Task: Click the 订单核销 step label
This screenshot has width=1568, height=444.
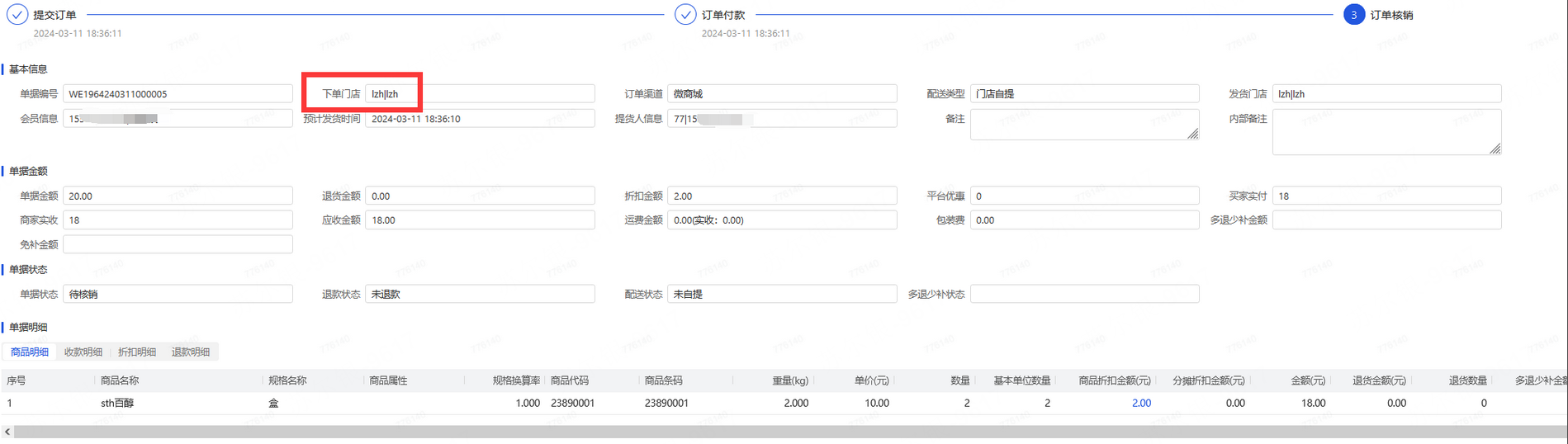Action: coord(1392,15)
